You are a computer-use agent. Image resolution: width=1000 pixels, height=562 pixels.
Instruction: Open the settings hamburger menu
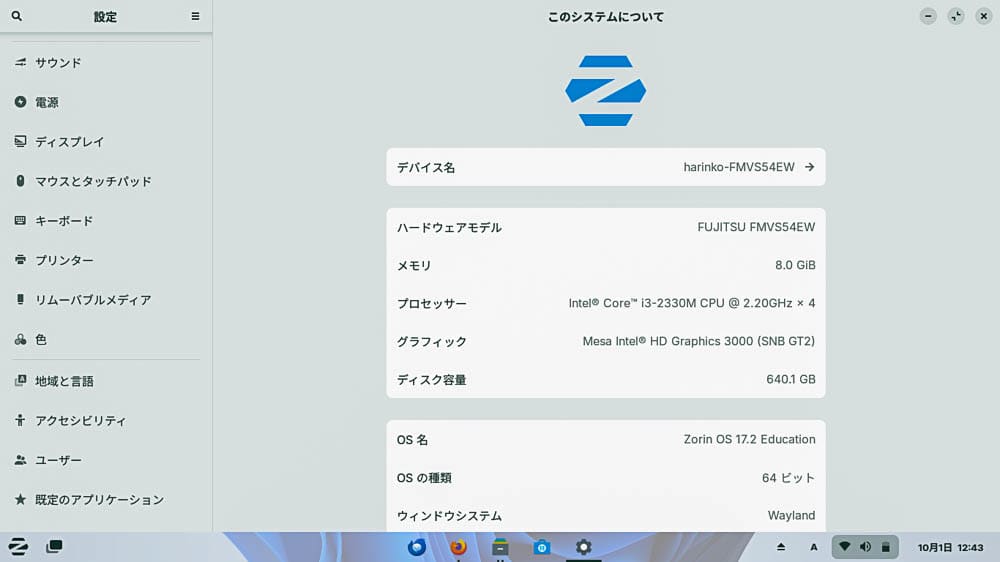(195, 16)
